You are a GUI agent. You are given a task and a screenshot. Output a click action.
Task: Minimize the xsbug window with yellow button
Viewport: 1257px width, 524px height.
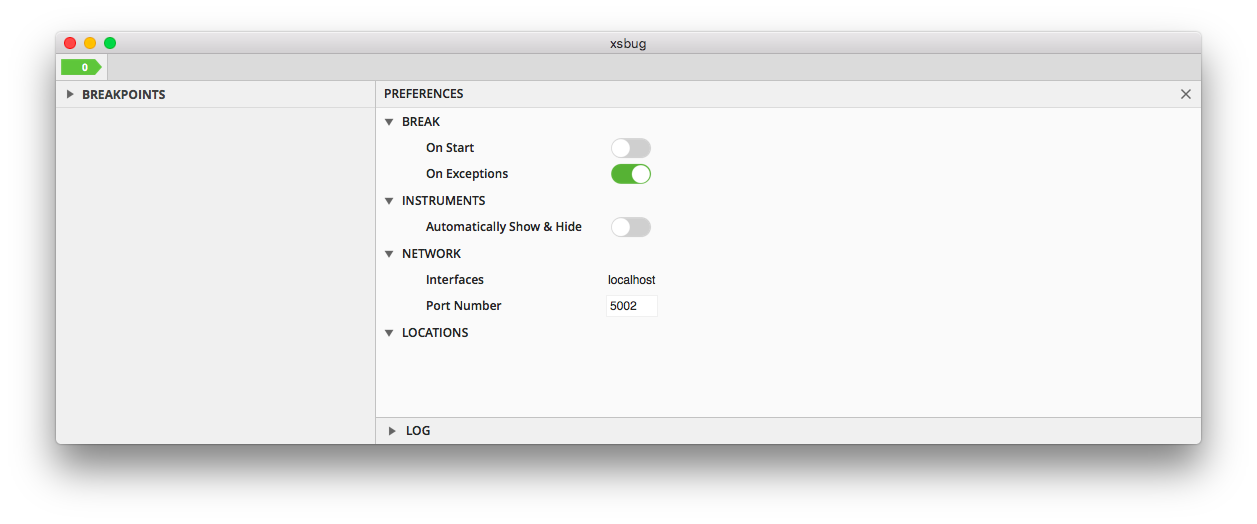(x=90, y=43)
